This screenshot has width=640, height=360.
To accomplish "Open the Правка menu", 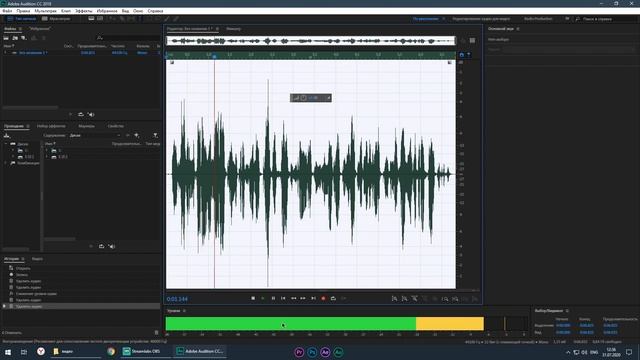I will (23, 11).
